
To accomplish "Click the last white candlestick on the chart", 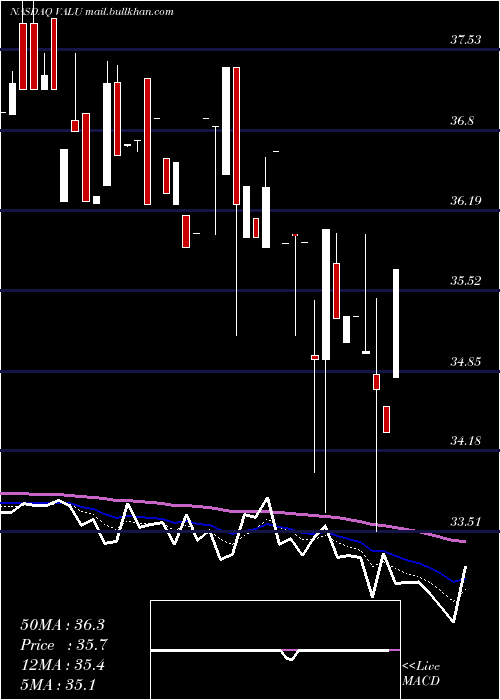I will click(x=396, y=324).
